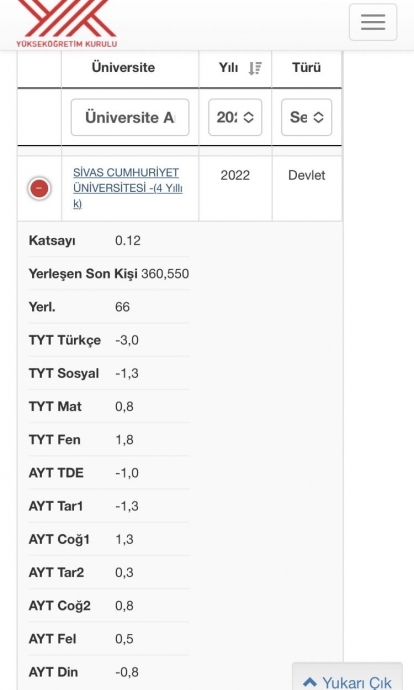Click the Katsayı 0.12 row
Image resolution: width=414 pixels, height=690 pixels.
coord(109,241)
